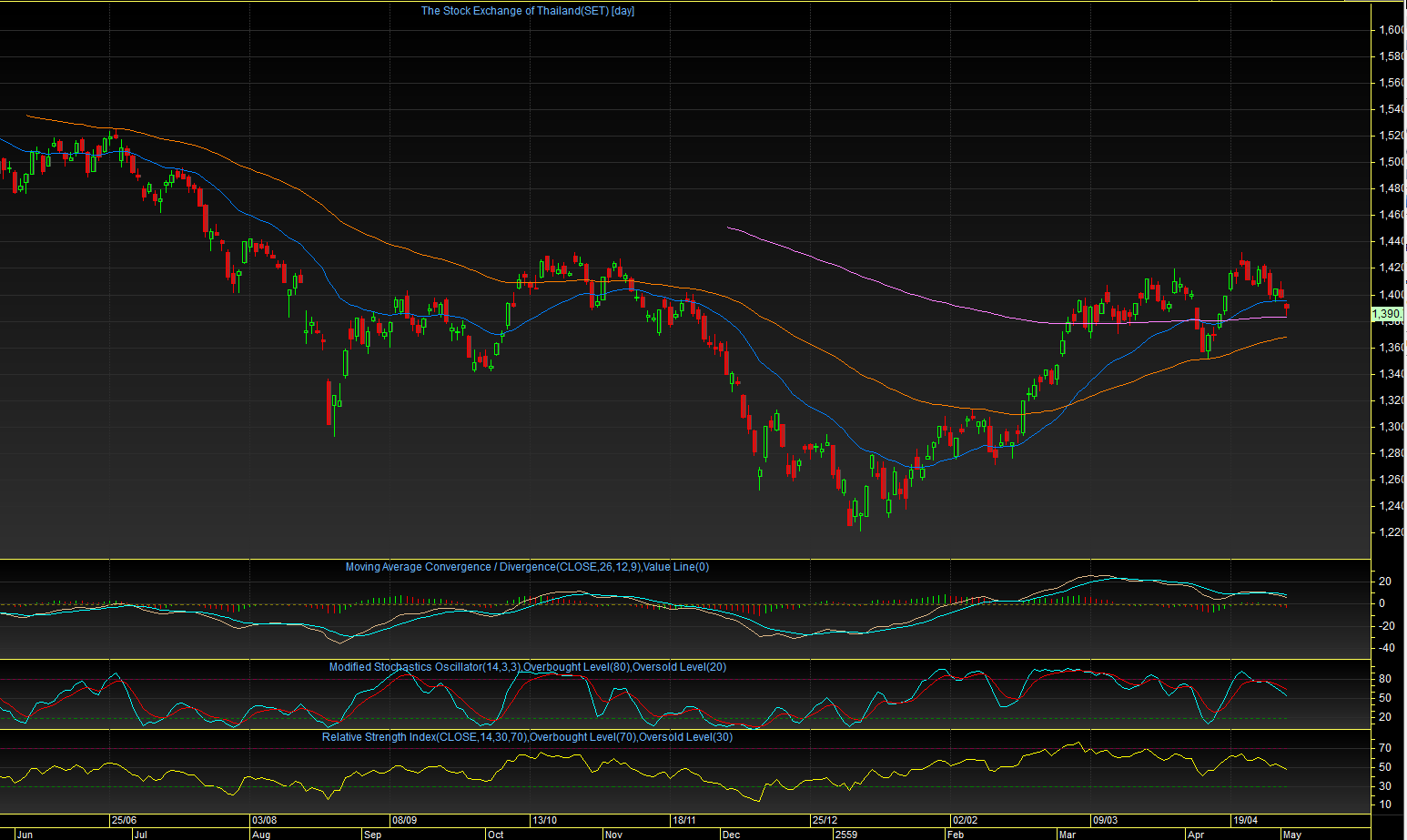Click the 10 value on RSI scale

(x=1385, y=805)
